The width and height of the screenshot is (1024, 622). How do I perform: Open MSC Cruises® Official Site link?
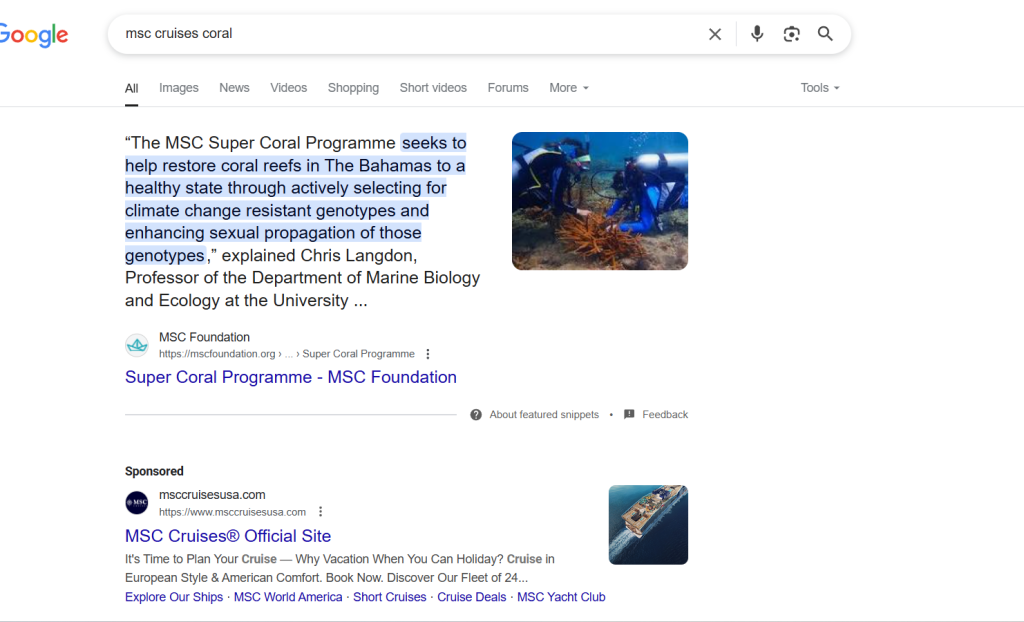click(228, 536)
